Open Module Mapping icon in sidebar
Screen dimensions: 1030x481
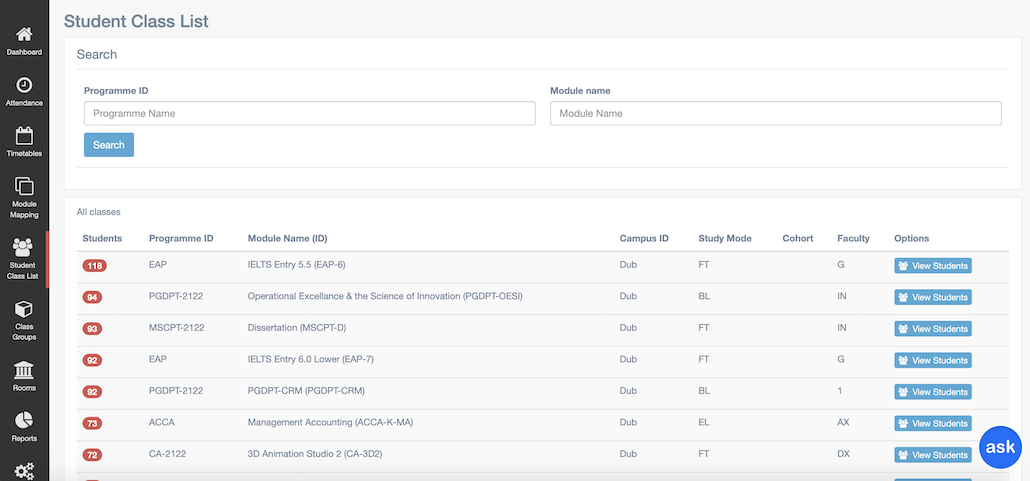pos(24,187)
